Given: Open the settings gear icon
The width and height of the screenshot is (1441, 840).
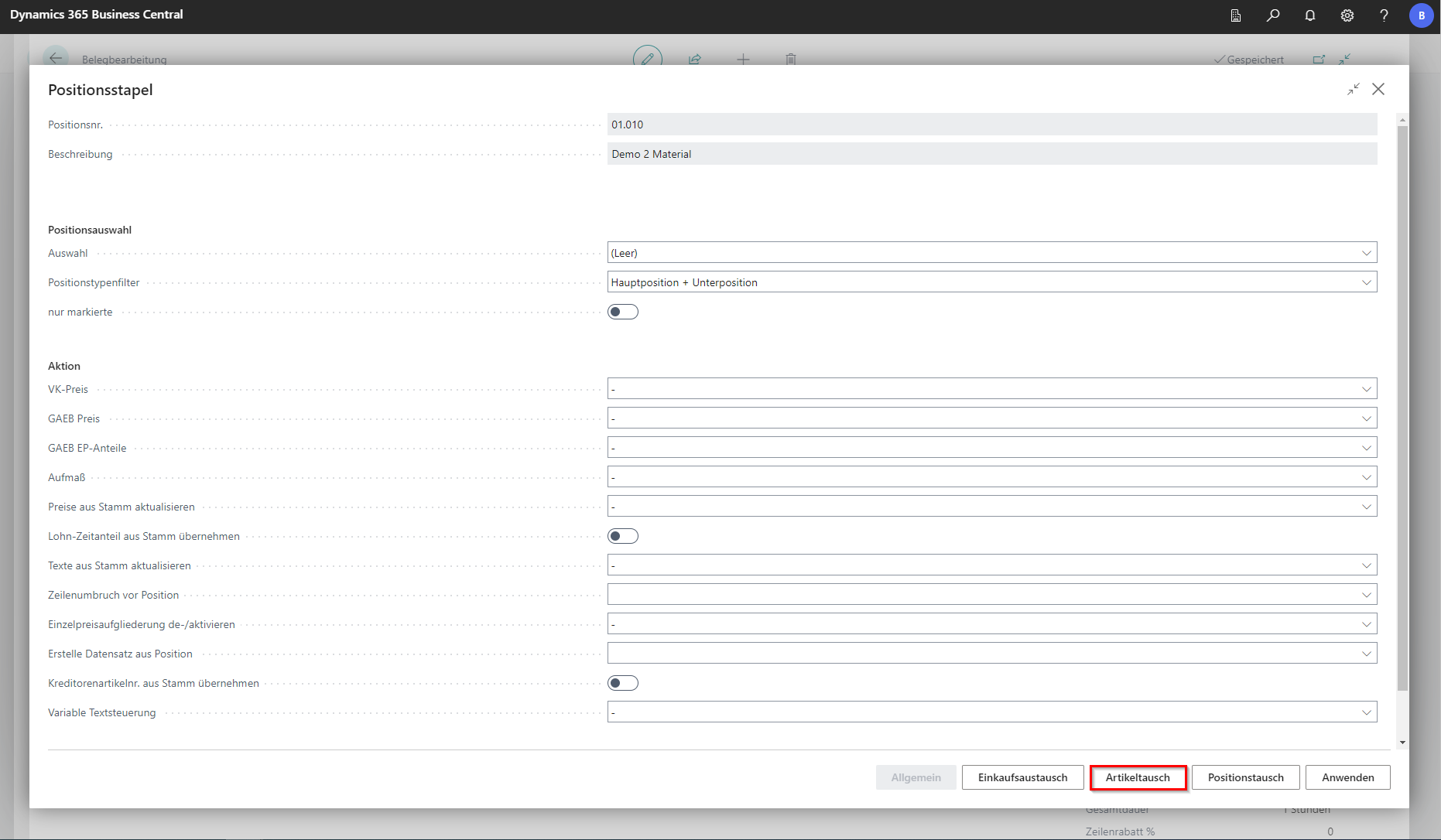Looking at the screenshot, I should coord(1347,15).
